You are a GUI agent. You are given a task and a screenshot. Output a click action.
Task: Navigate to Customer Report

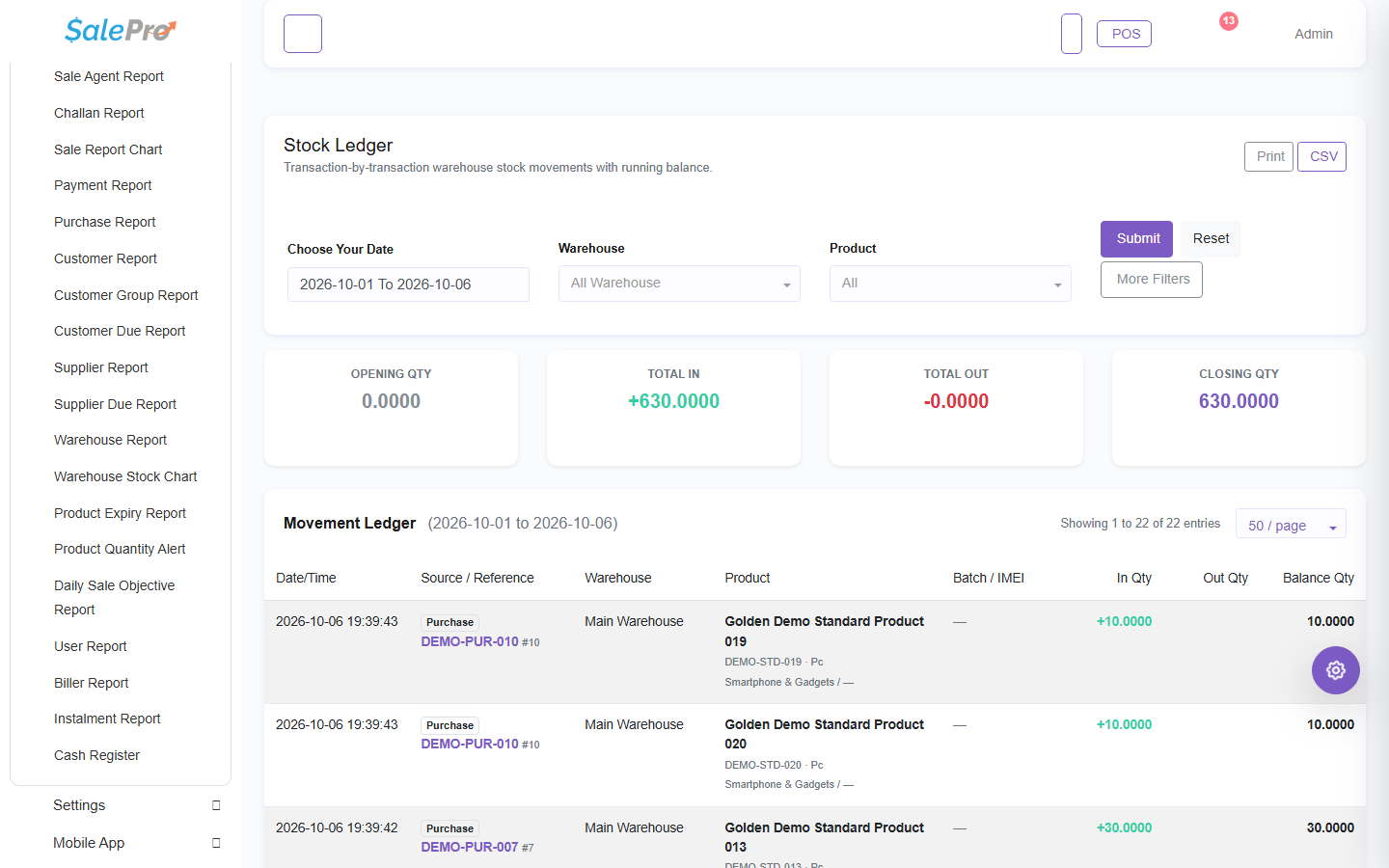[106, 258]
